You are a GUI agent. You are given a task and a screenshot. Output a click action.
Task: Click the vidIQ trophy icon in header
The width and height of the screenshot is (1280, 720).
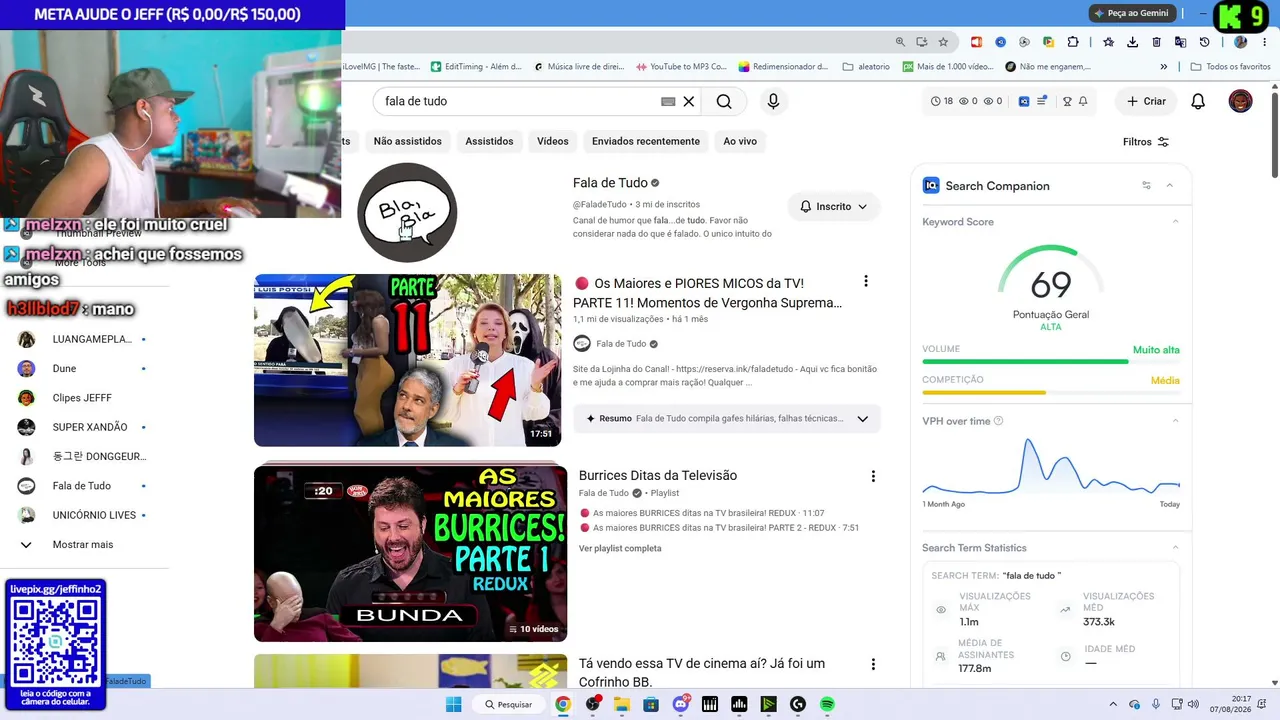1067,101
